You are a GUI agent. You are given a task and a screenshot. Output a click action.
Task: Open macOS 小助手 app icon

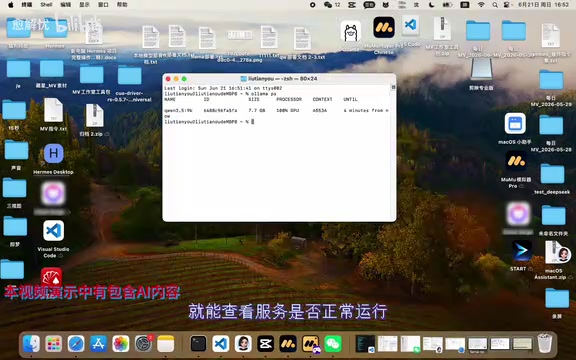coord(515,123)
